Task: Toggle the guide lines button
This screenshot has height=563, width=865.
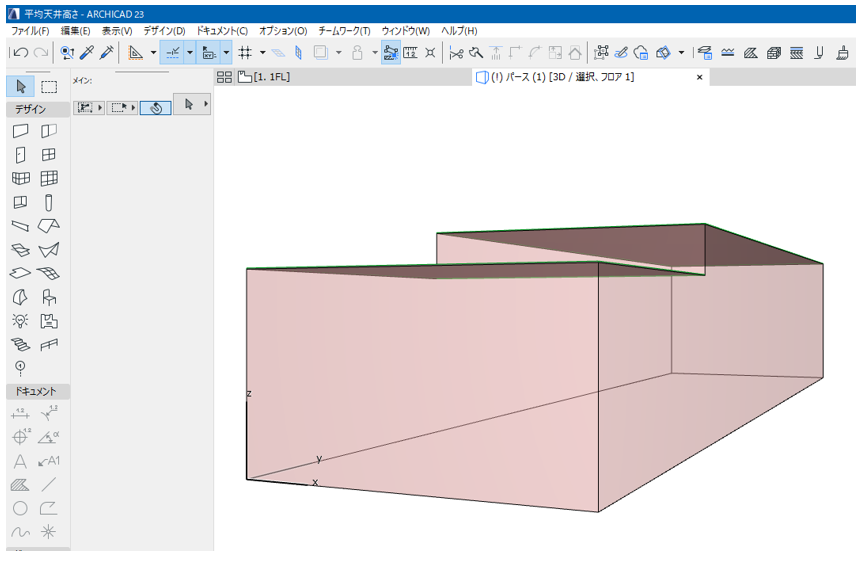Action: tap(172, 52)
